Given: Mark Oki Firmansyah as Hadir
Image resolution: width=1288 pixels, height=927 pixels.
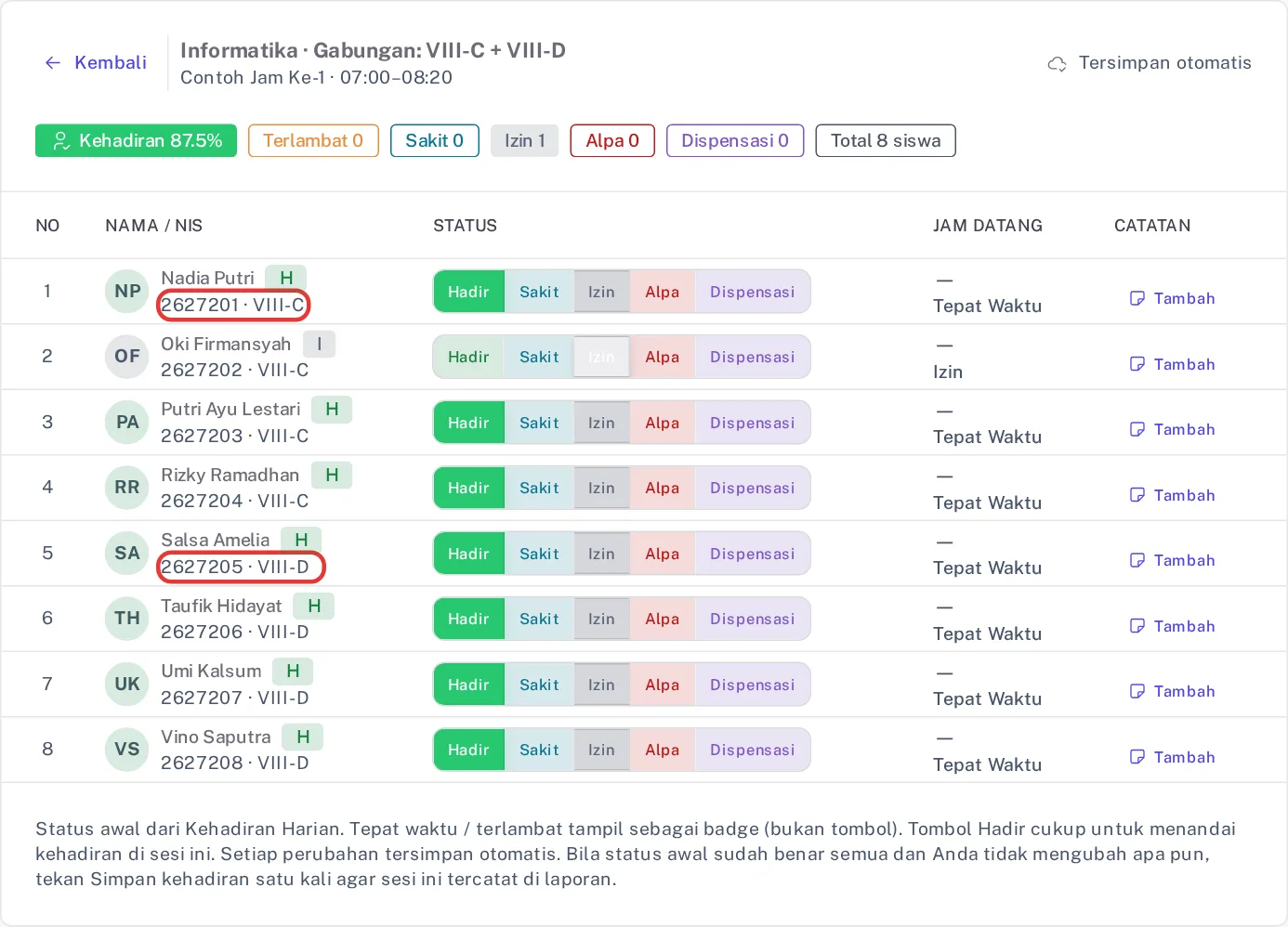Looking at the screenshot, I should [468, 357].
